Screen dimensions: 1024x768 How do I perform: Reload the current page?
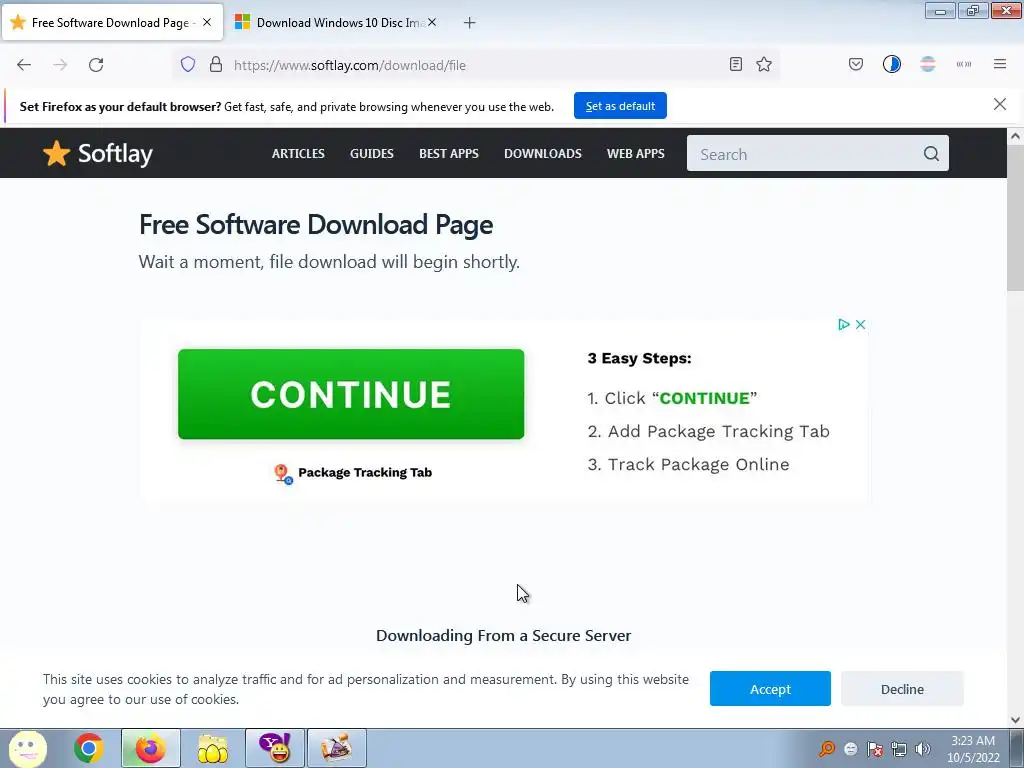(96, 65)
